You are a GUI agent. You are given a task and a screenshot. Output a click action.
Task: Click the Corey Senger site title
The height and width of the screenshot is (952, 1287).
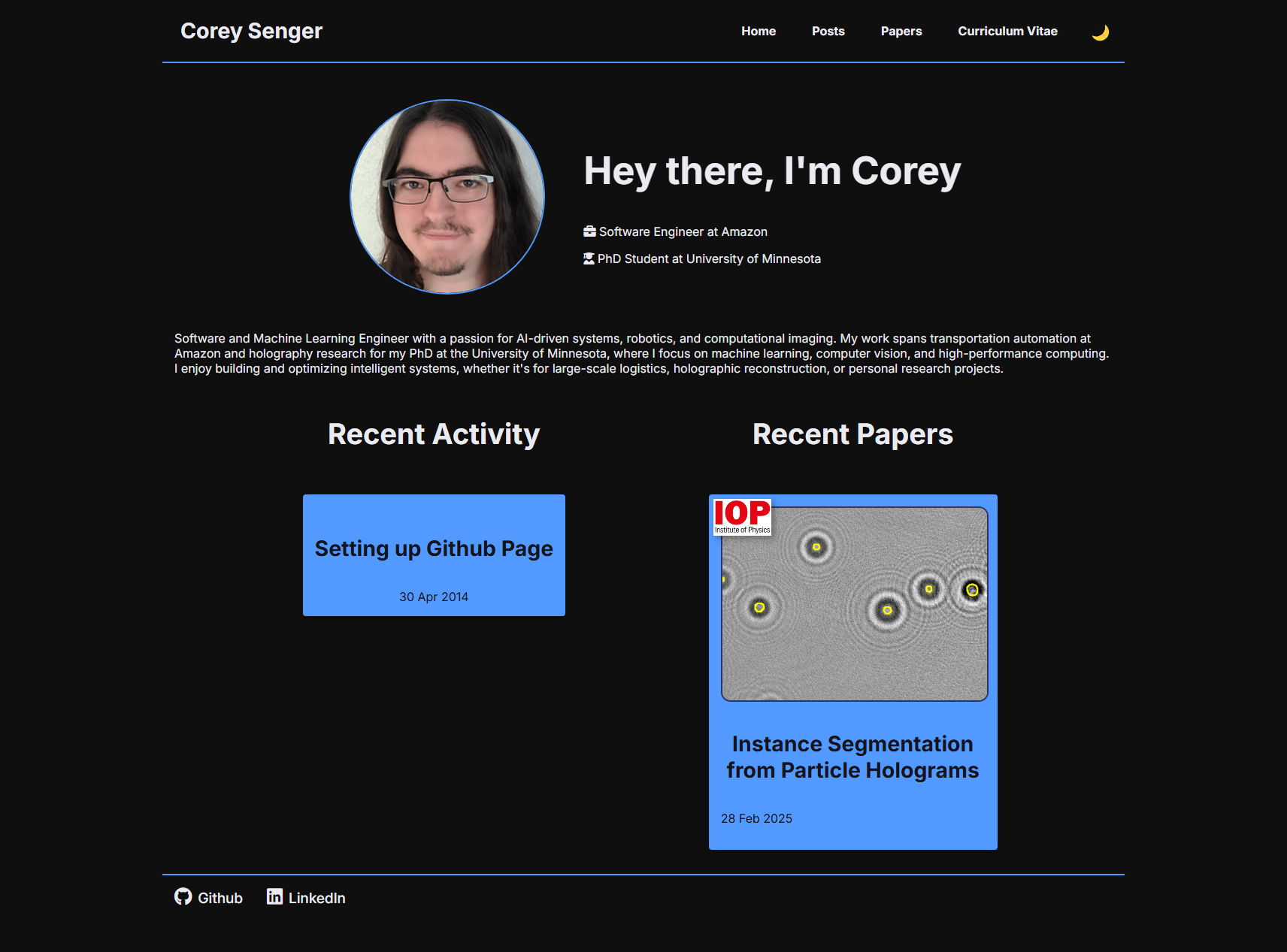point(251,32)
